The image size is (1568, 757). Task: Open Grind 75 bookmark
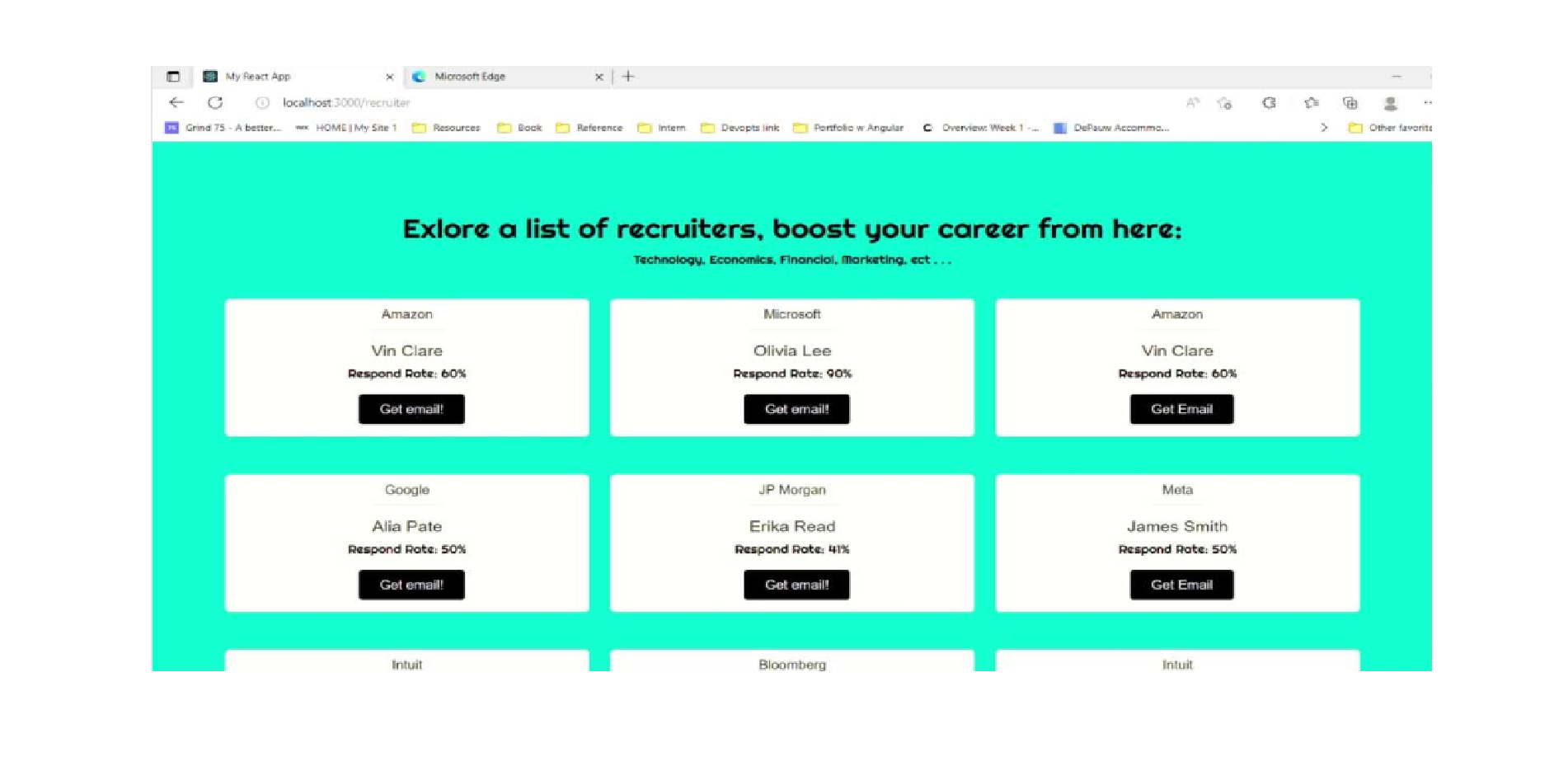(223, 128)
